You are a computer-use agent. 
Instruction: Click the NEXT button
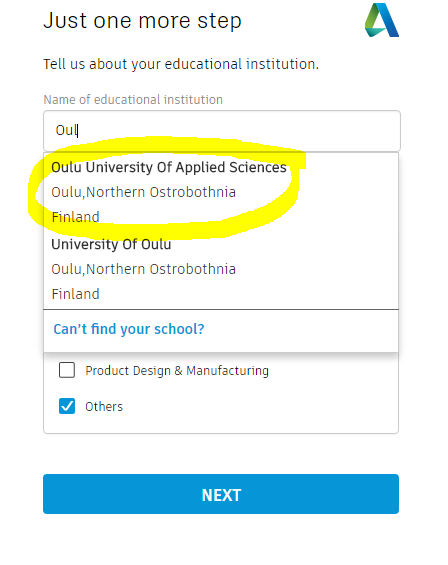(221, 494)
